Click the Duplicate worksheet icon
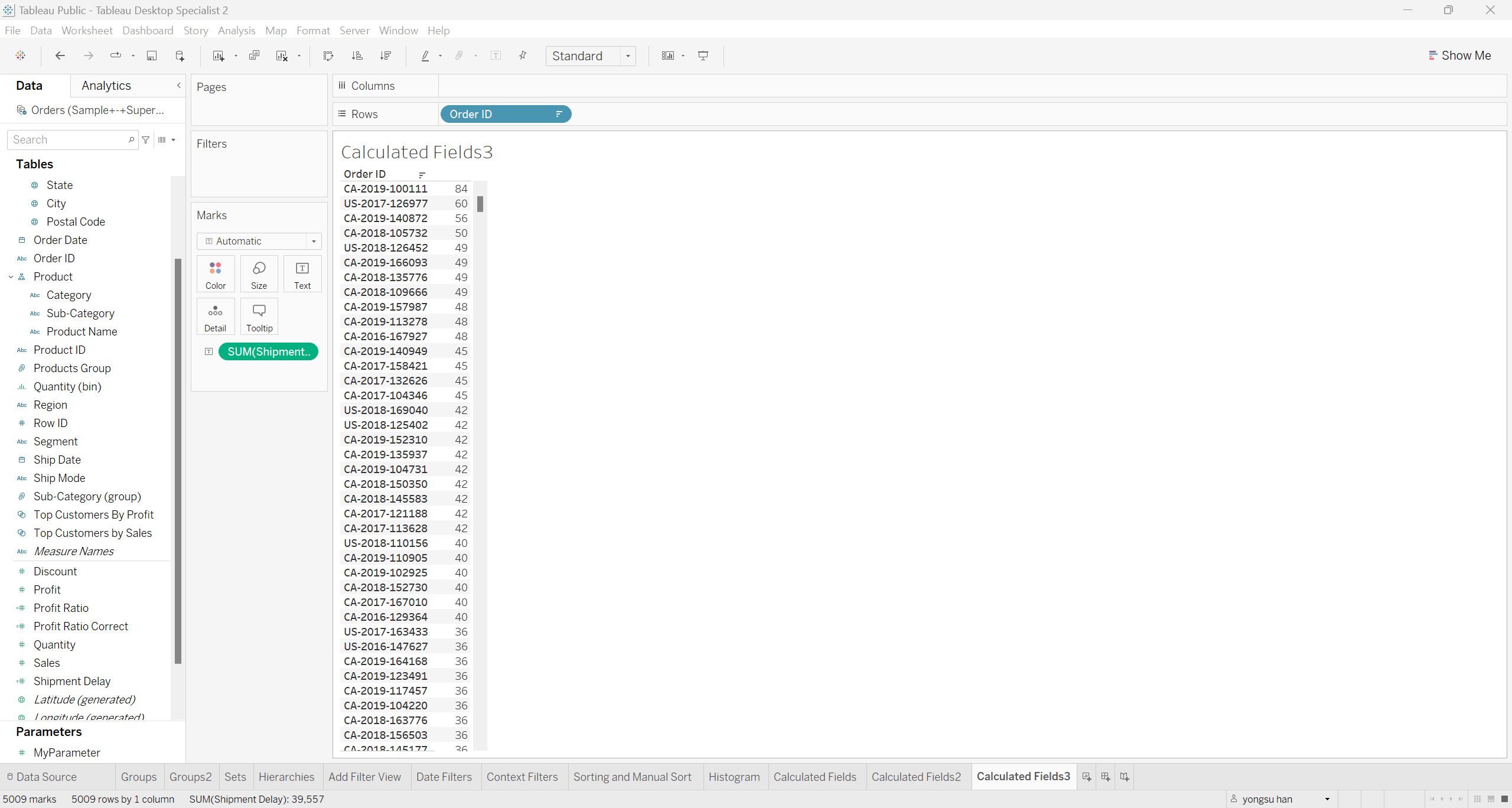The width and height of the screenshot is (1512, 808). (x=254, y=56)
